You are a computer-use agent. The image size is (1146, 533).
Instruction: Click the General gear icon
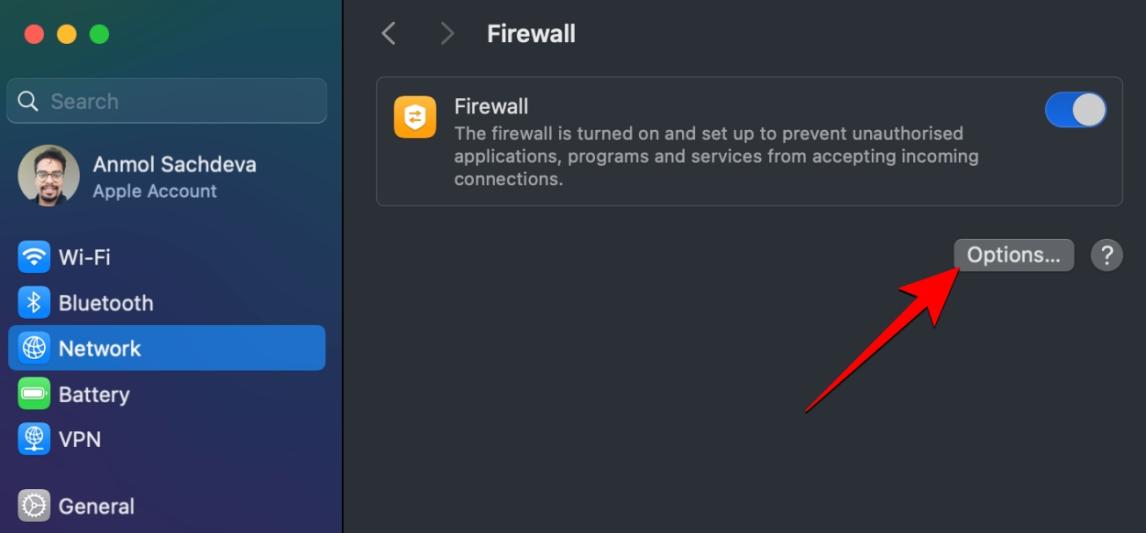point(34,506)
